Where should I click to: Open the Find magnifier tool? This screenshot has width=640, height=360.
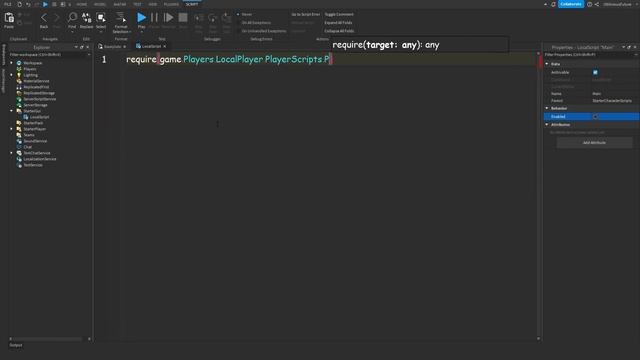[72, 17]
